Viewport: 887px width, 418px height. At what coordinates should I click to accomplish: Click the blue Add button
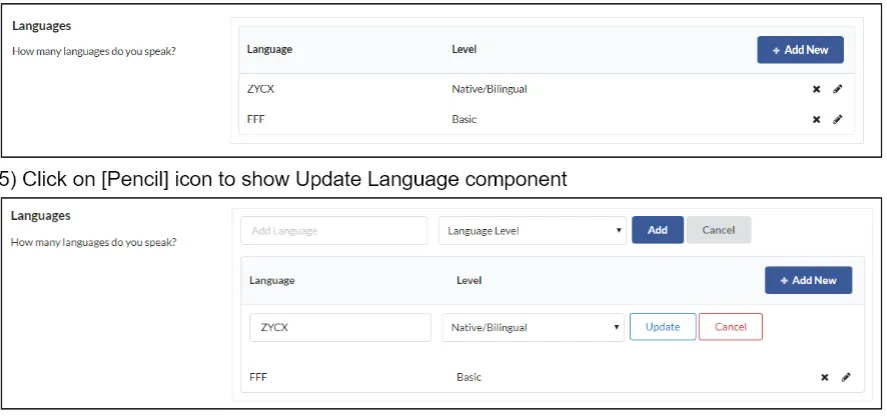click(657, 230)
